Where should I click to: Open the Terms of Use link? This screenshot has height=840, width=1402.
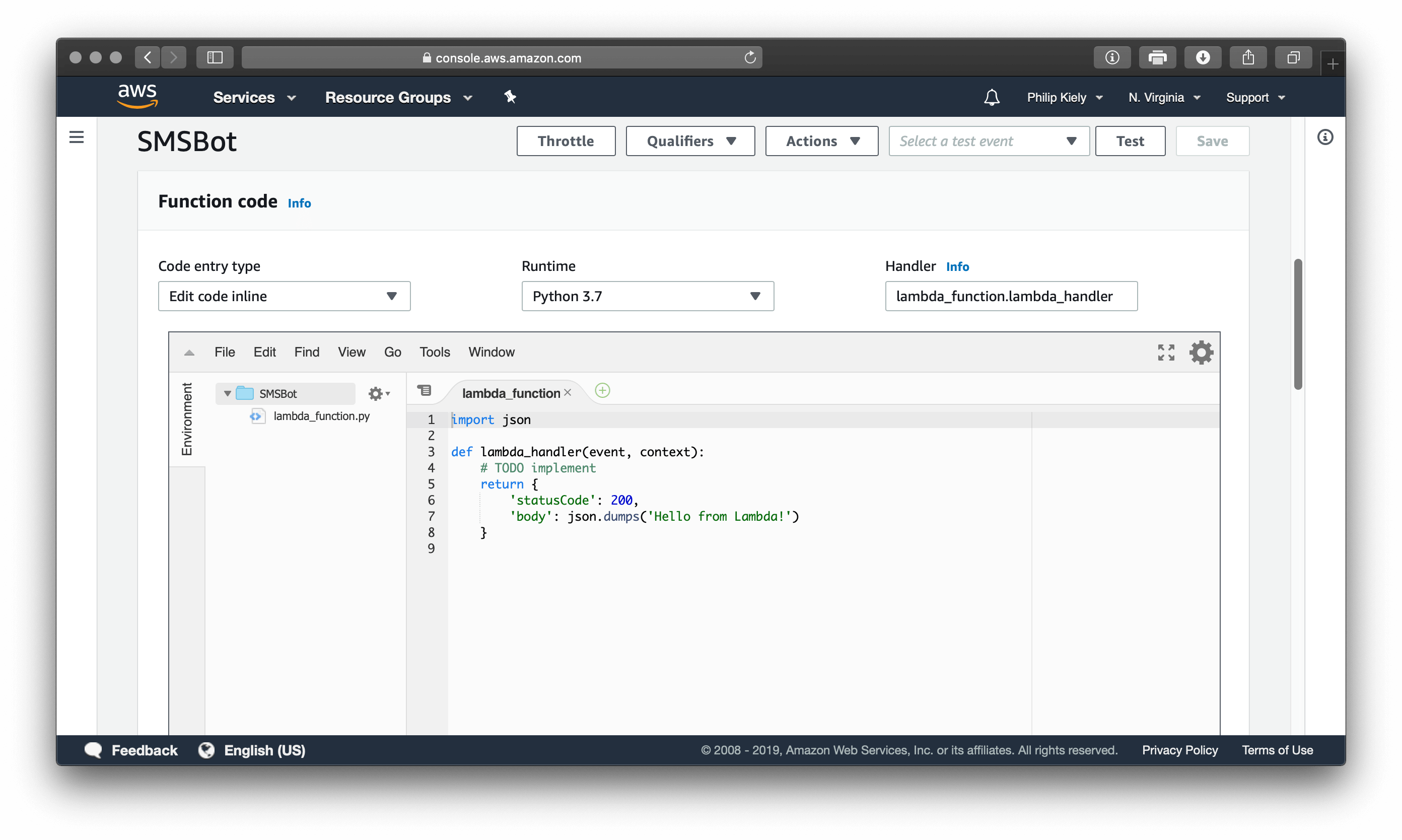(1277, 750)
